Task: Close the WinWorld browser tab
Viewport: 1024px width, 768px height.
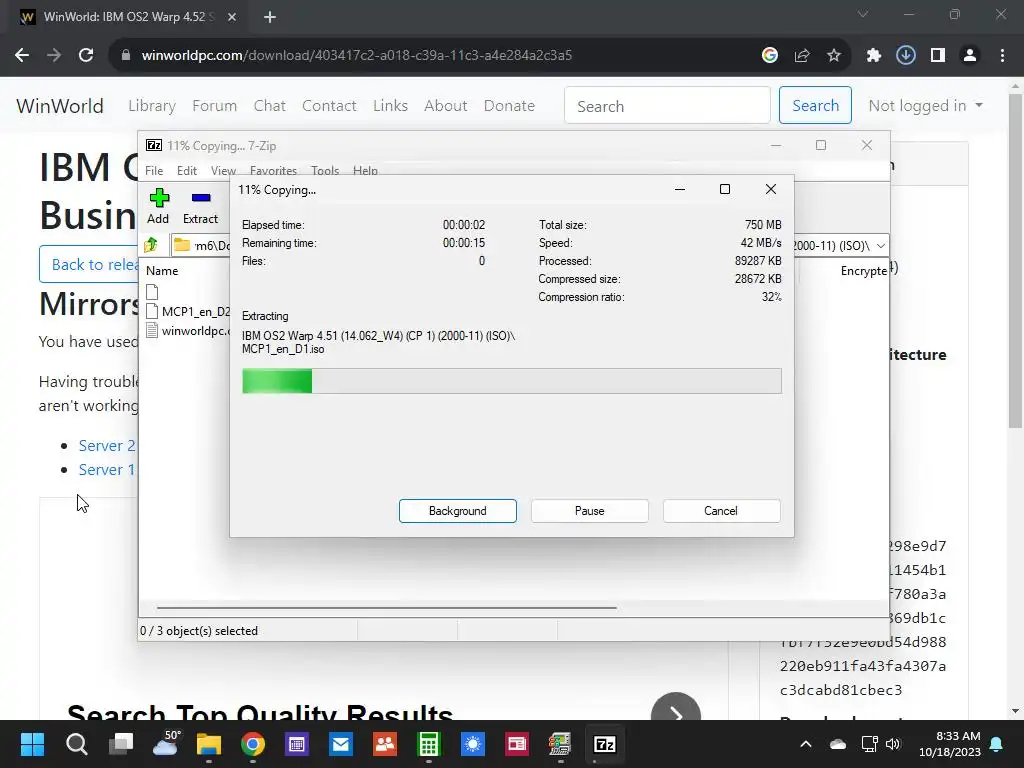Action: tap(232, 17)
